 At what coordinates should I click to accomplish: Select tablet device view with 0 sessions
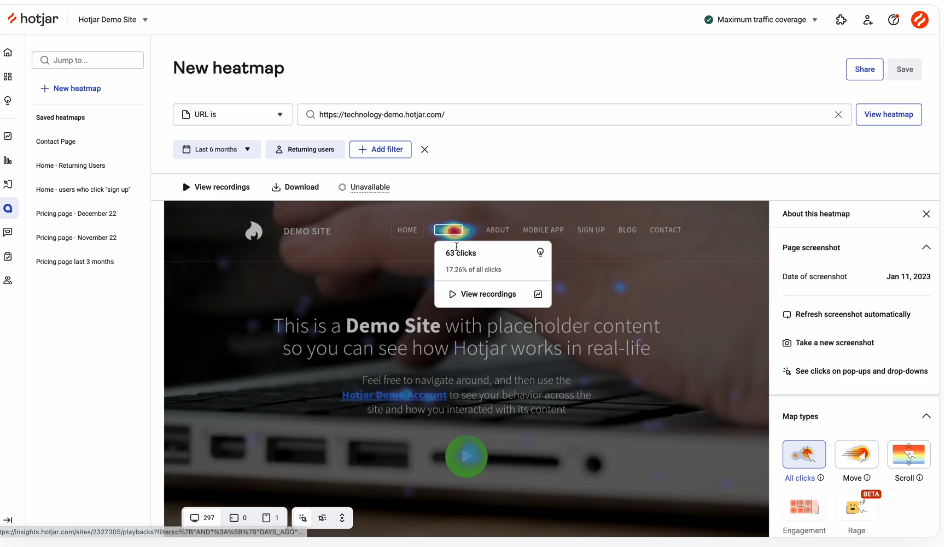pos(238,518)
